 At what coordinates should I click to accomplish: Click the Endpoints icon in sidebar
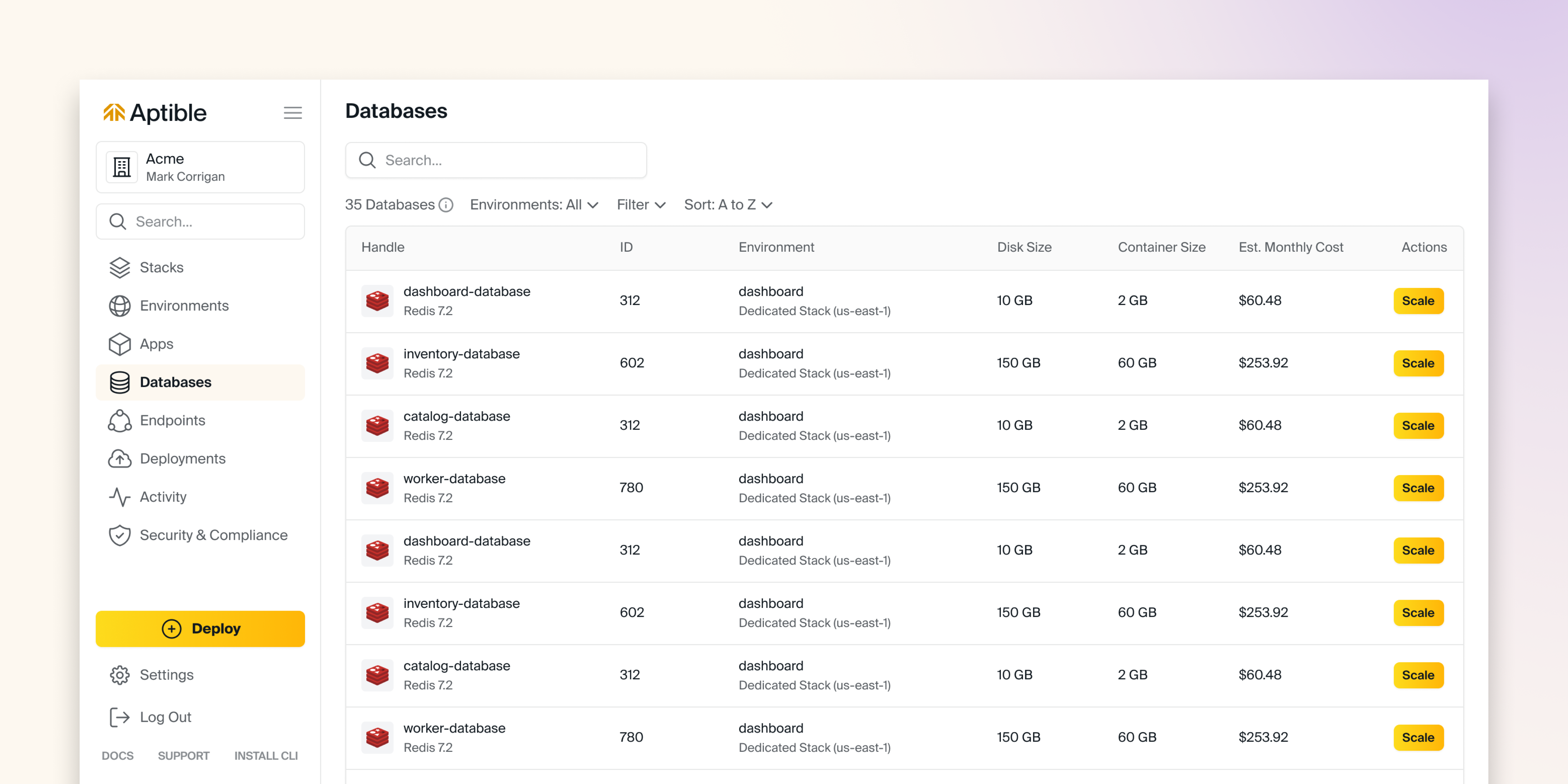(x=119, y=420)
